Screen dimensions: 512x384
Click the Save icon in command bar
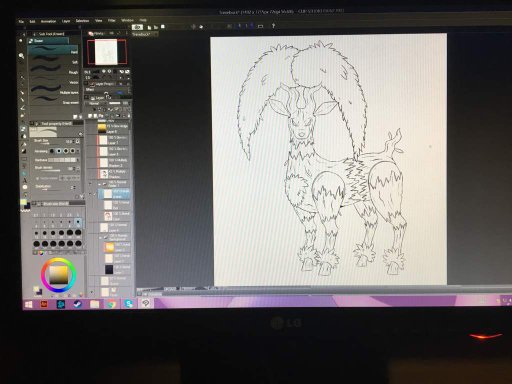click(163, 27)
